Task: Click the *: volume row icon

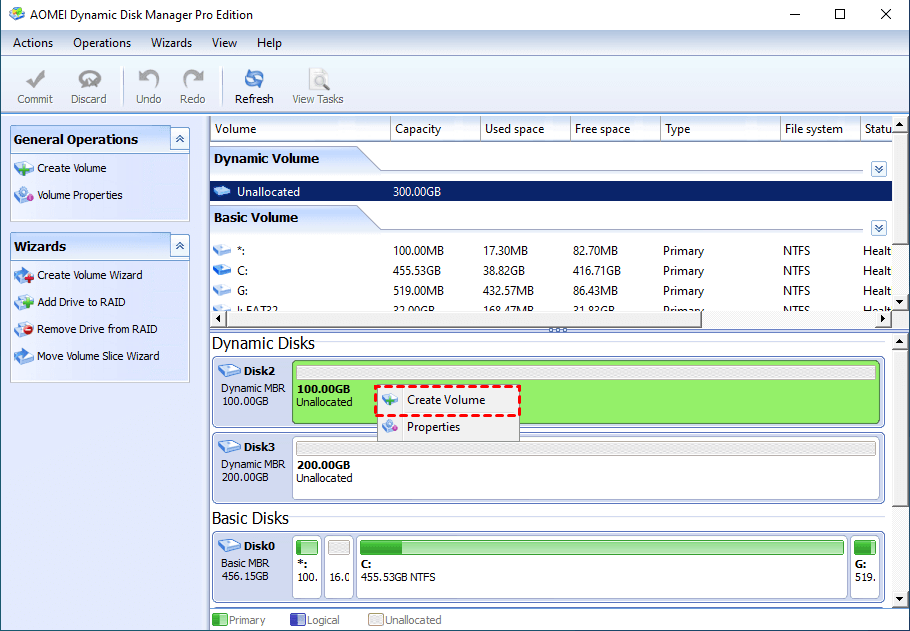Action: [x=222, y=251]
